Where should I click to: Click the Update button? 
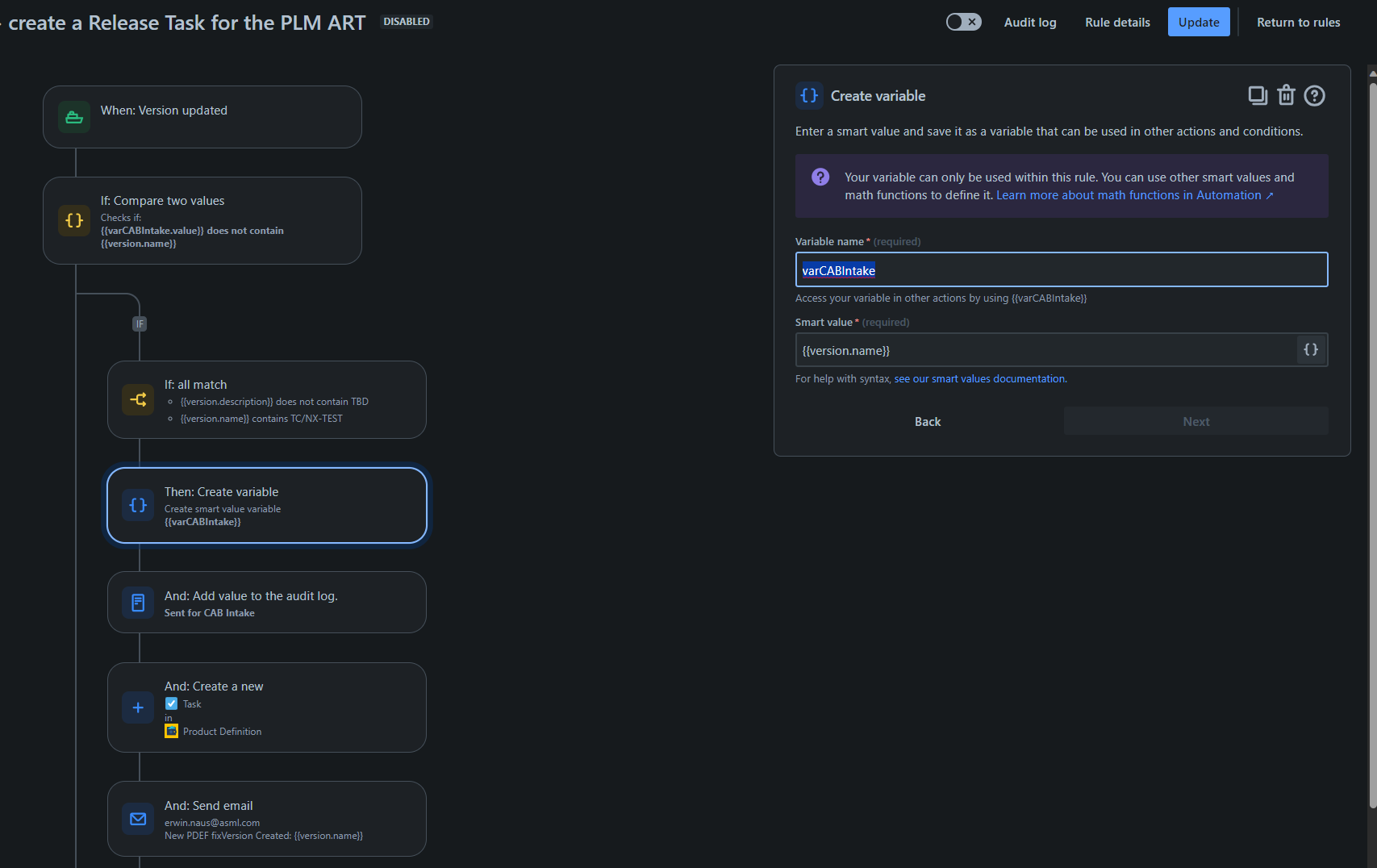(1199, 22)
